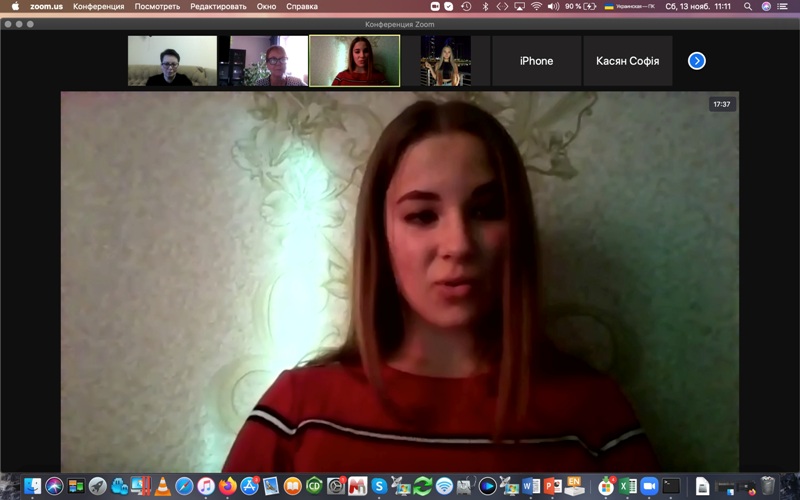Open Microsoft PowerPoint in the Dock
The image size is (800, 500).
click(x=553, y=486)
